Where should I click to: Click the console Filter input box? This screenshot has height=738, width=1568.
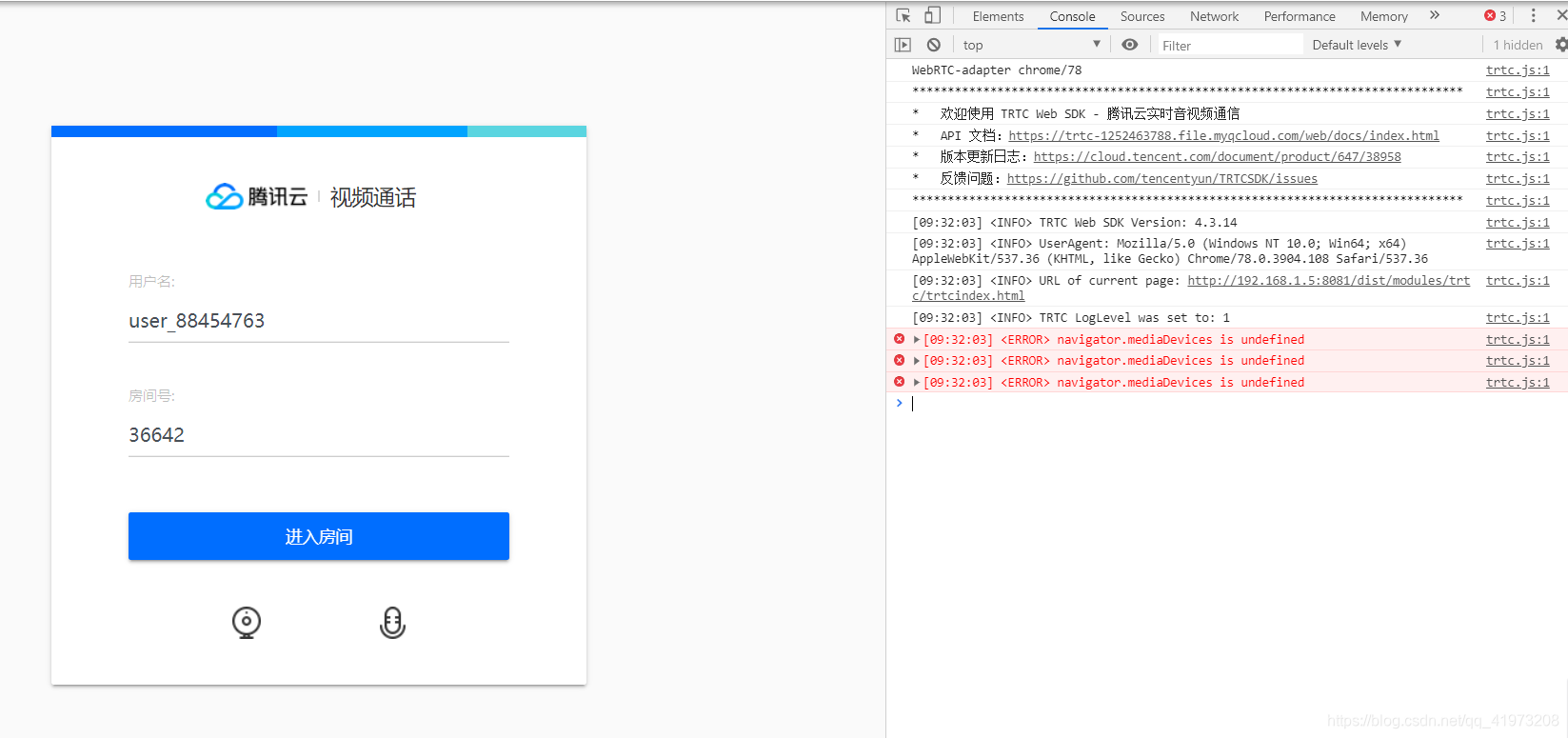click(1229, 45)
